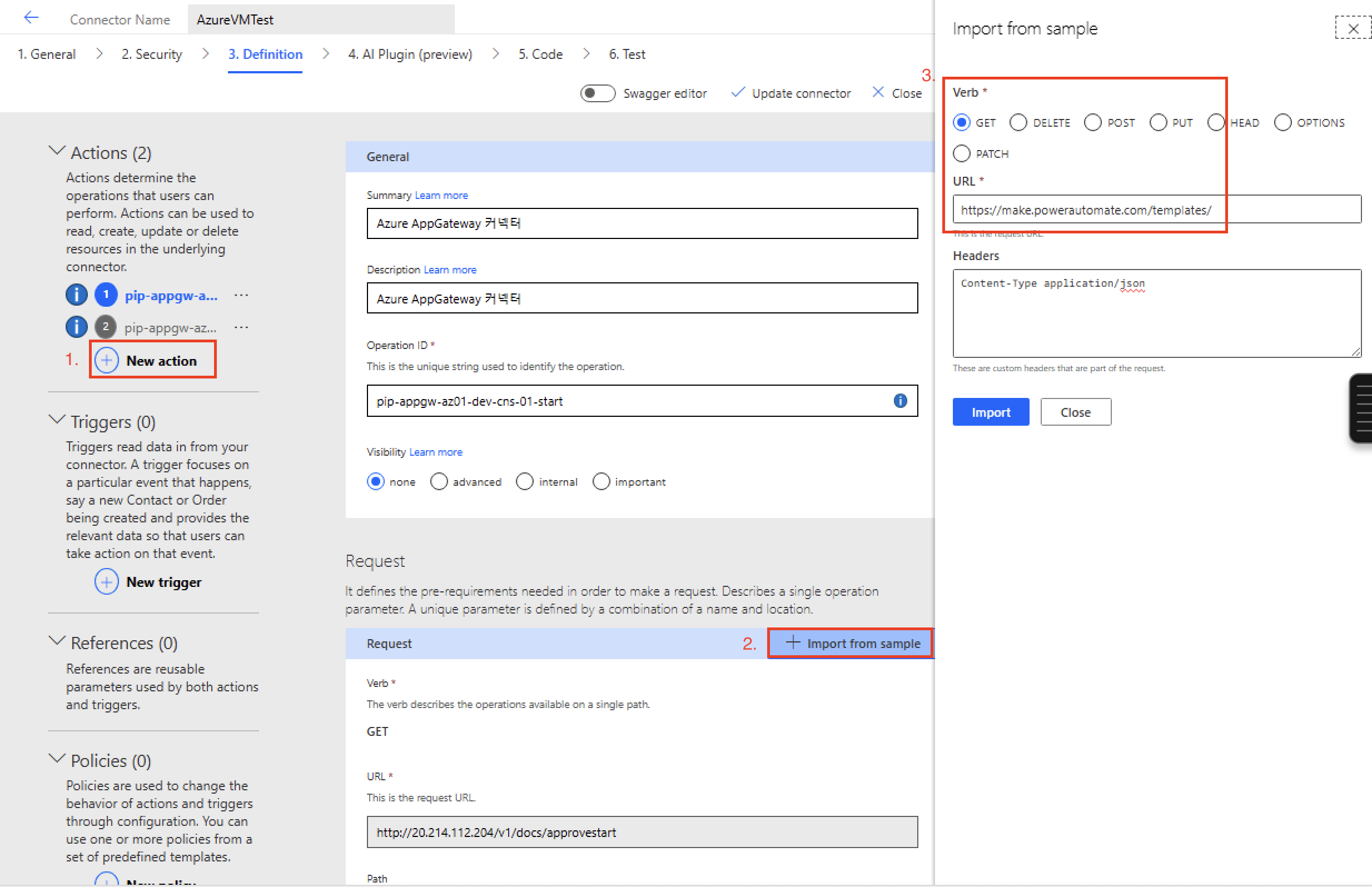This screenshot has height=887, width=1372.
Task: Set visibility to advanced
Action: (x=439, y=481)
